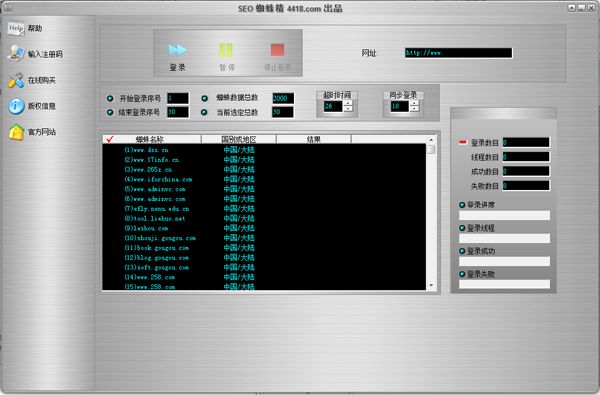This screenshot has height=395, width=600.
Task: Click the spider list scrollbar thumb
Action: point(431,149)
